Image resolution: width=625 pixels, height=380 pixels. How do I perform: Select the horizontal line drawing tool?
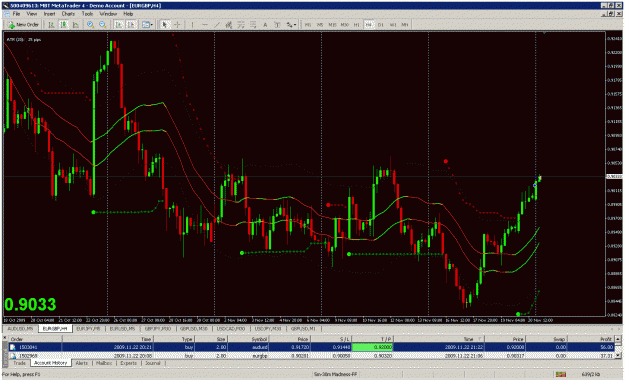pyautogui.click(x=204, y=25)
